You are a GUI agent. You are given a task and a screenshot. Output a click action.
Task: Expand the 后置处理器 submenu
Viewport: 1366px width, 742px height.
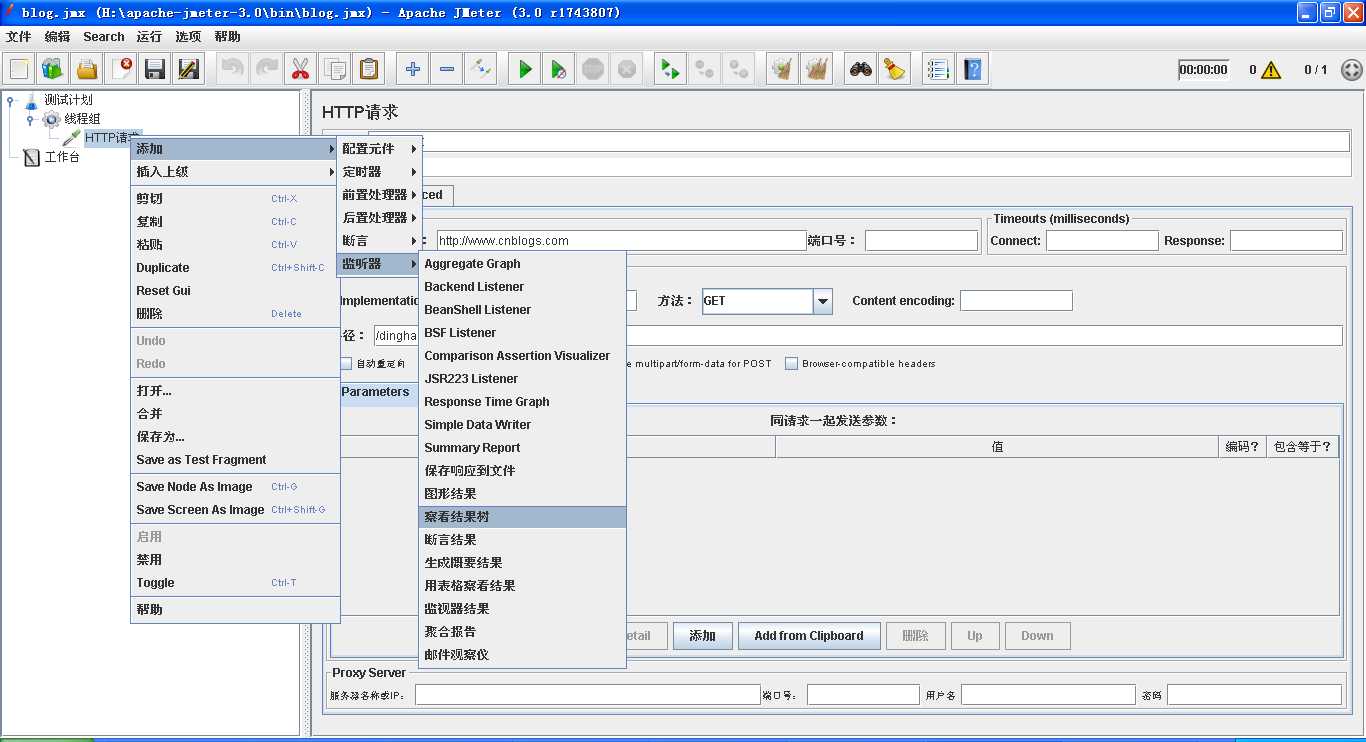point(378,218)
